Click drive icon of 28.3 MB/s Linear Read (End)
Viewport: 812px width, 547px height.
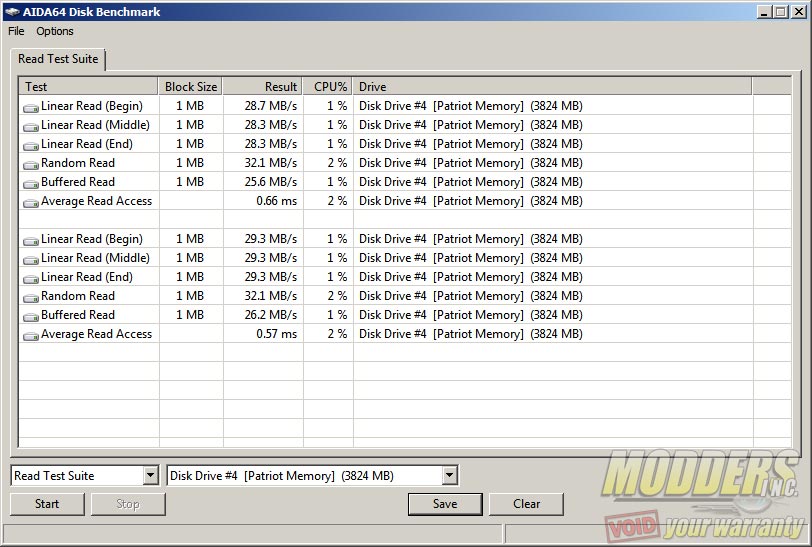[31, 146]
